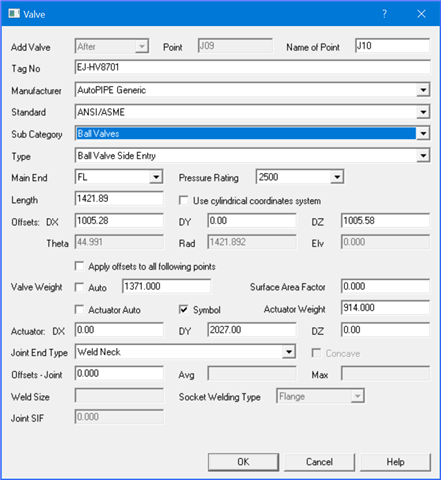Click the Length field 1421.89
The image size is (441, 480).
[x=119, y=199]
